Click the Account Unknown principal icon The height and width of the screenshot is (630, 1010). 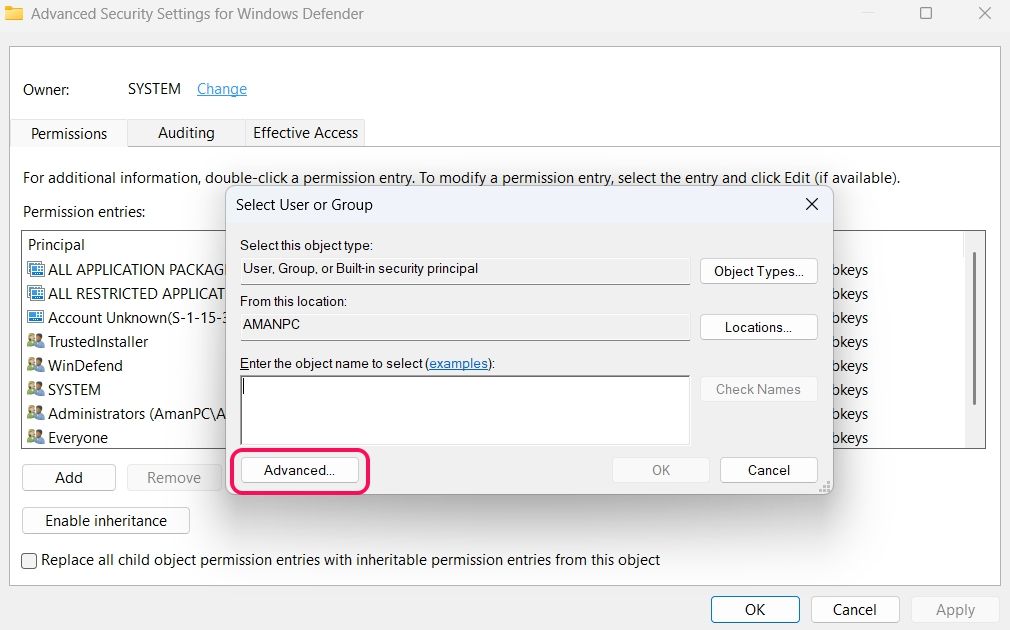tap(36, 317)
